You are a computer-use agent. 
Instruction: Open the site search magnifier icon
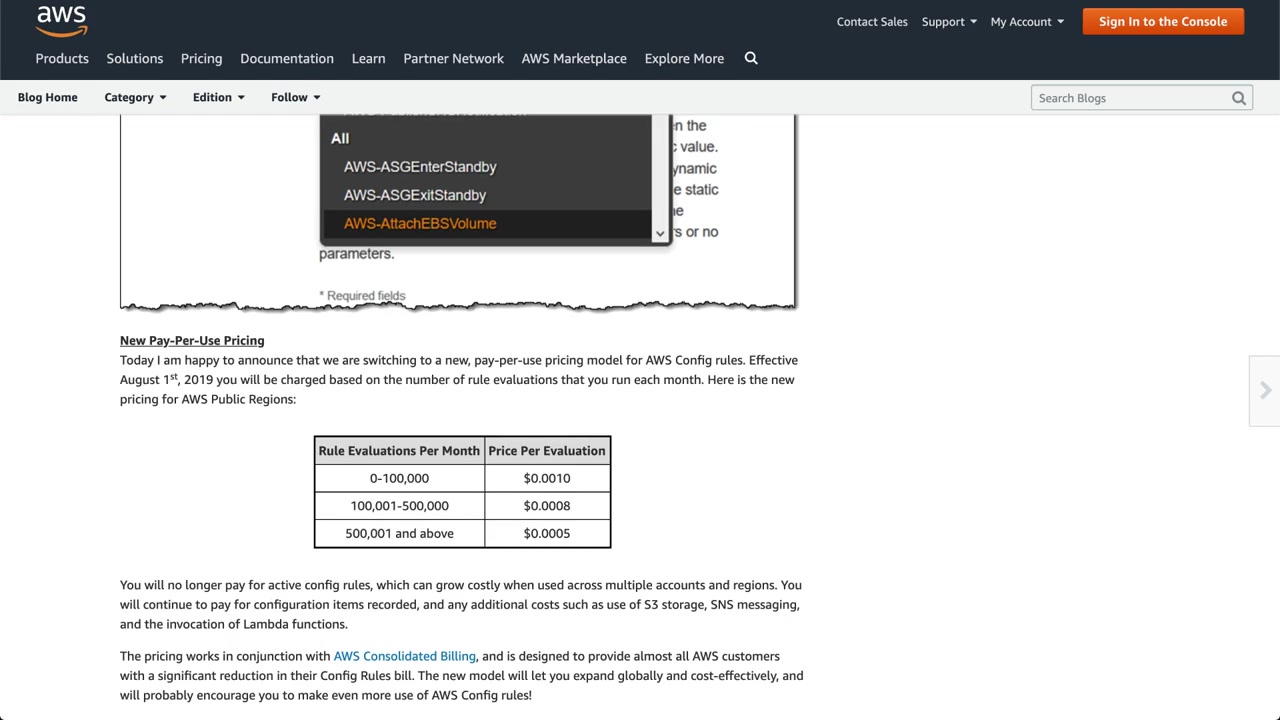(x=751, y=58)
